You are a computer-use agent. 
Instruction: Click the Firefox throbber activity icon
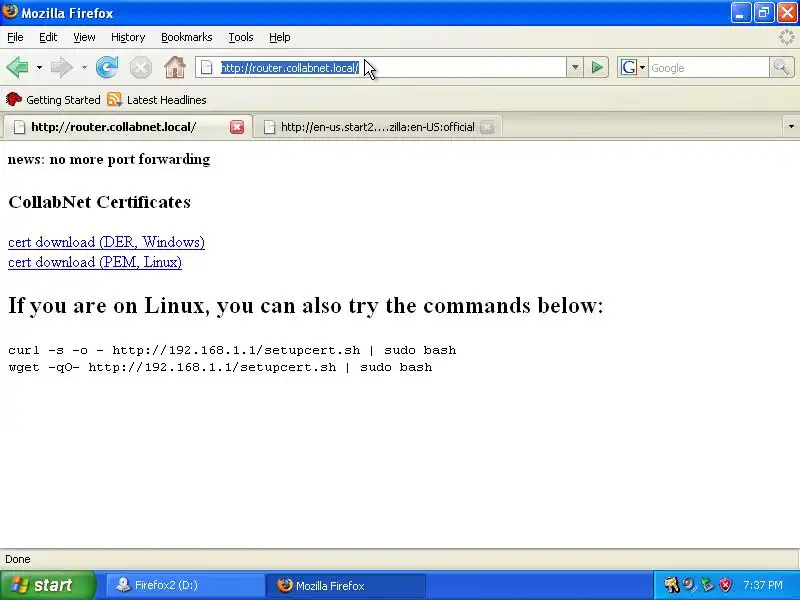tap(786, 37)
